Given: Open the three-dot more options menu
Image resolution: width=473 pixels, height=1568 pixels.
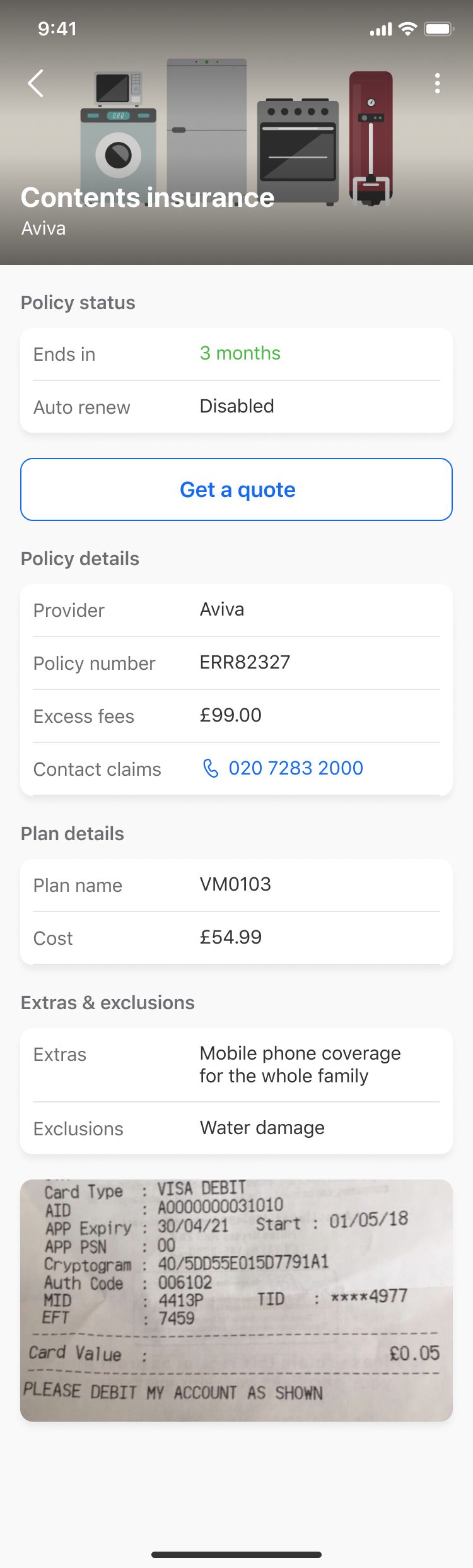Looking at the screenshot, I should 437,83.
